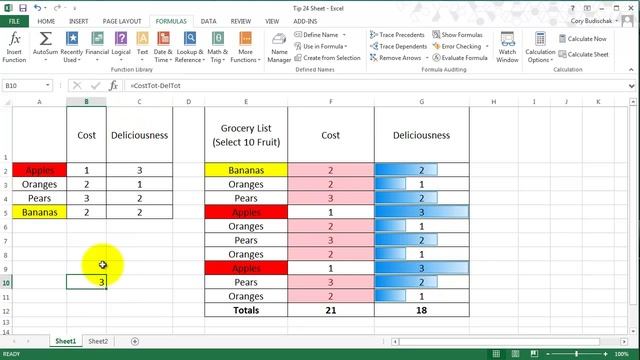Add a new sheet with the plus icon
640x360 pixels.
click(135, 341)
